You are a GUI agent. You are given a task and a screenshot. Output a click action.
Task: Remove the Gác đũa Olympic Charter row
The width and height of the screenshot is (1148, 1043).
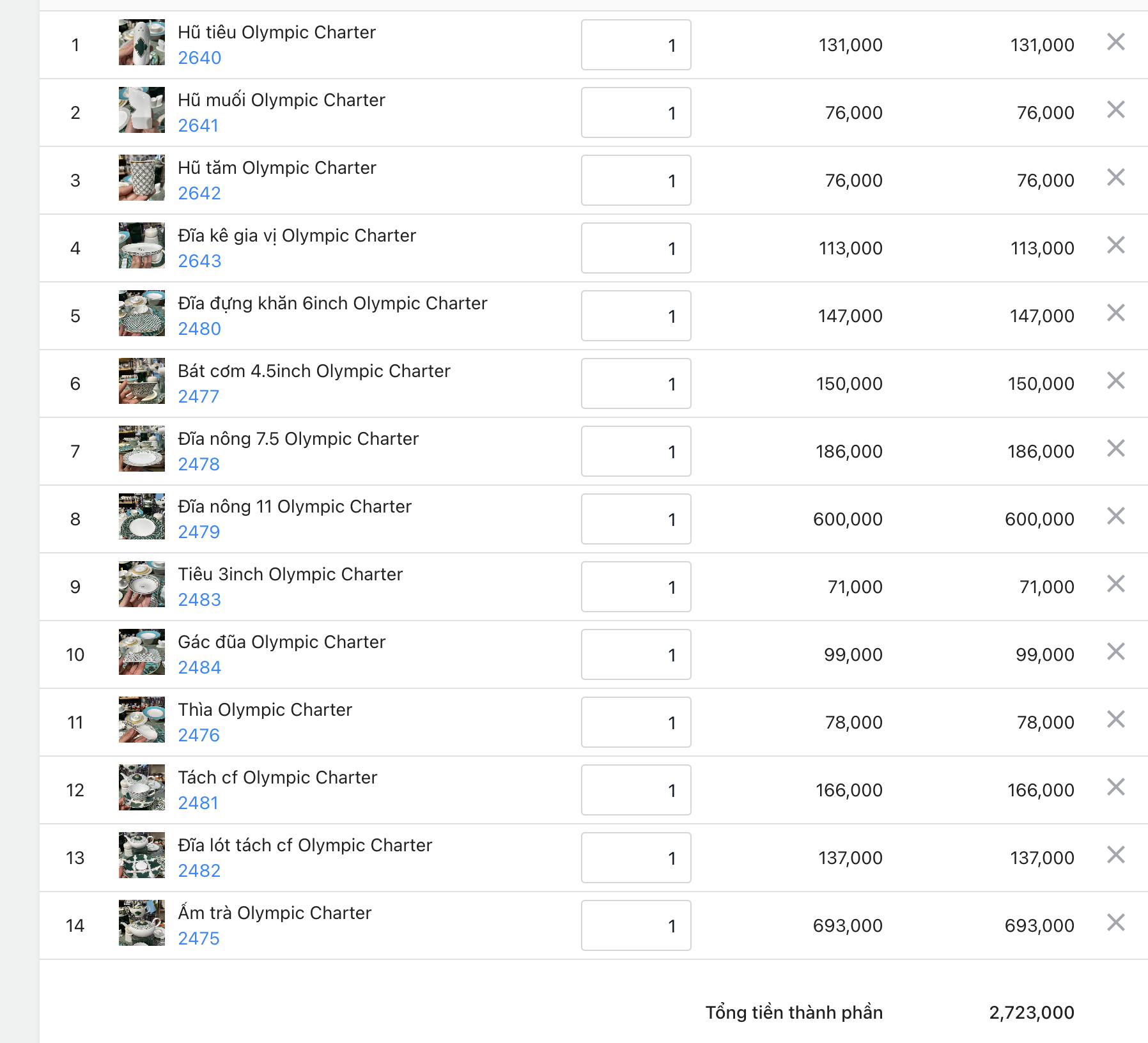click(1115, 652)
